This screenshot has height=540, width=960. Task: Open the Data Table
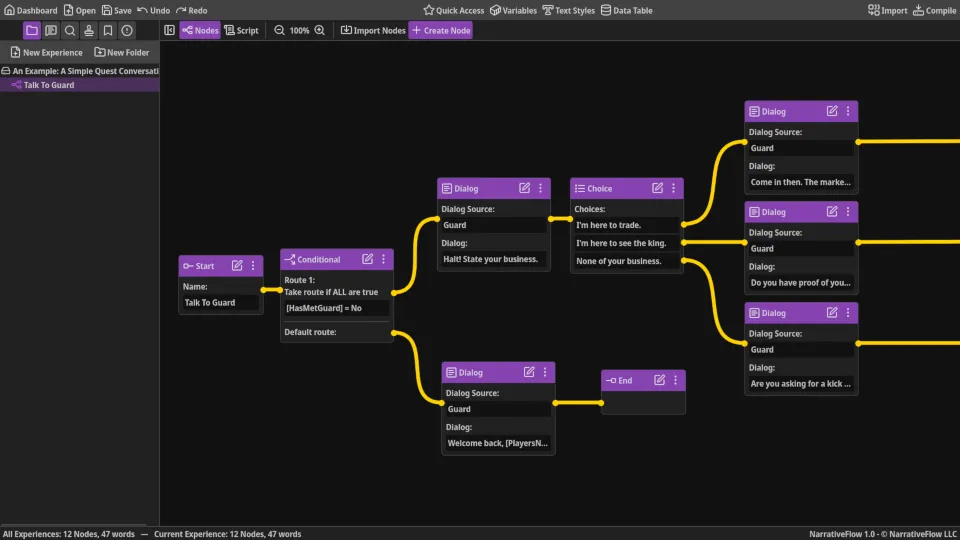point(626,10)
